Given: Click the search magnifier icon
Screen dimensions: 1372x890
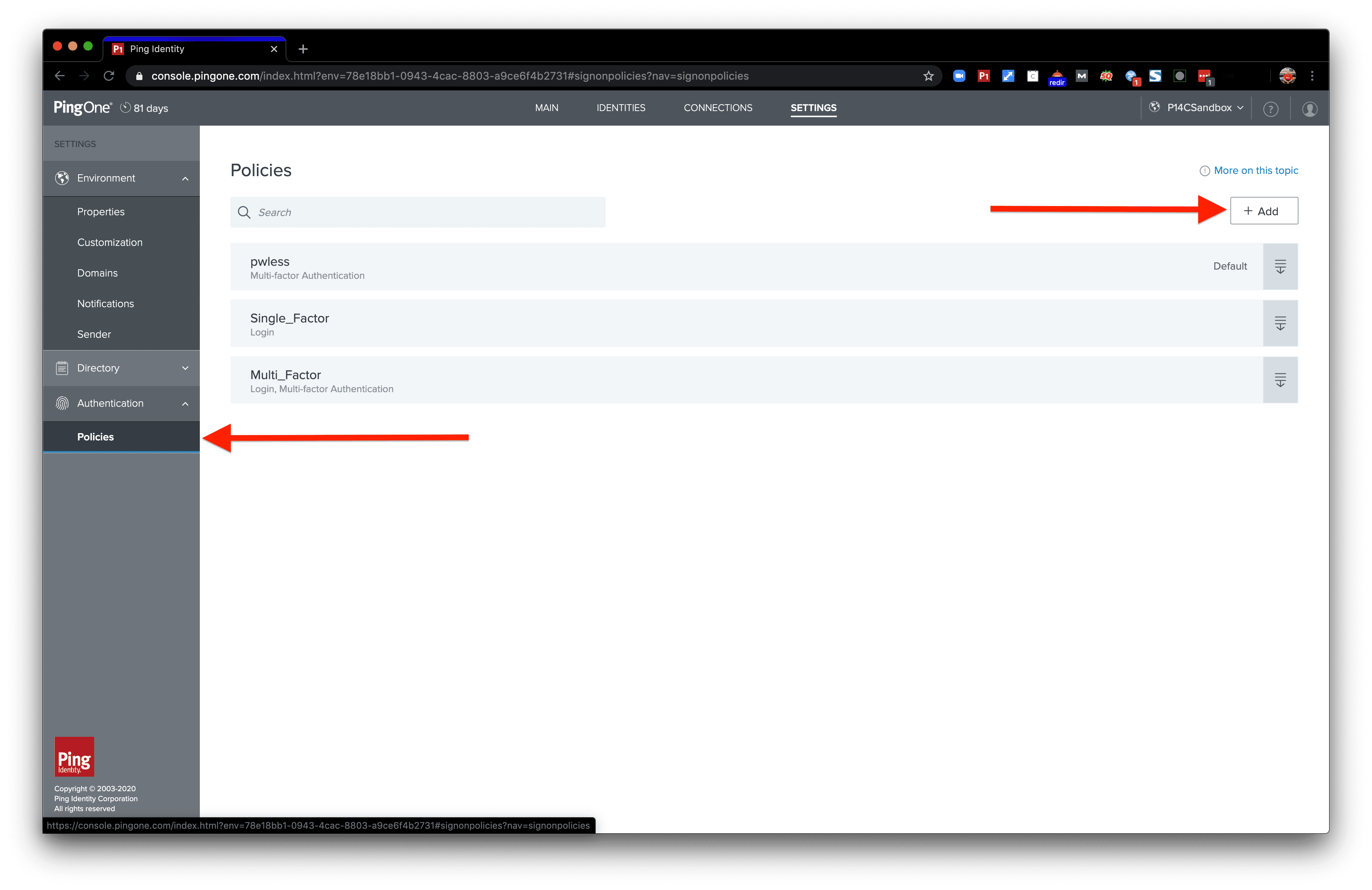Looking at the screenshot, I should (x=244, y=212).
